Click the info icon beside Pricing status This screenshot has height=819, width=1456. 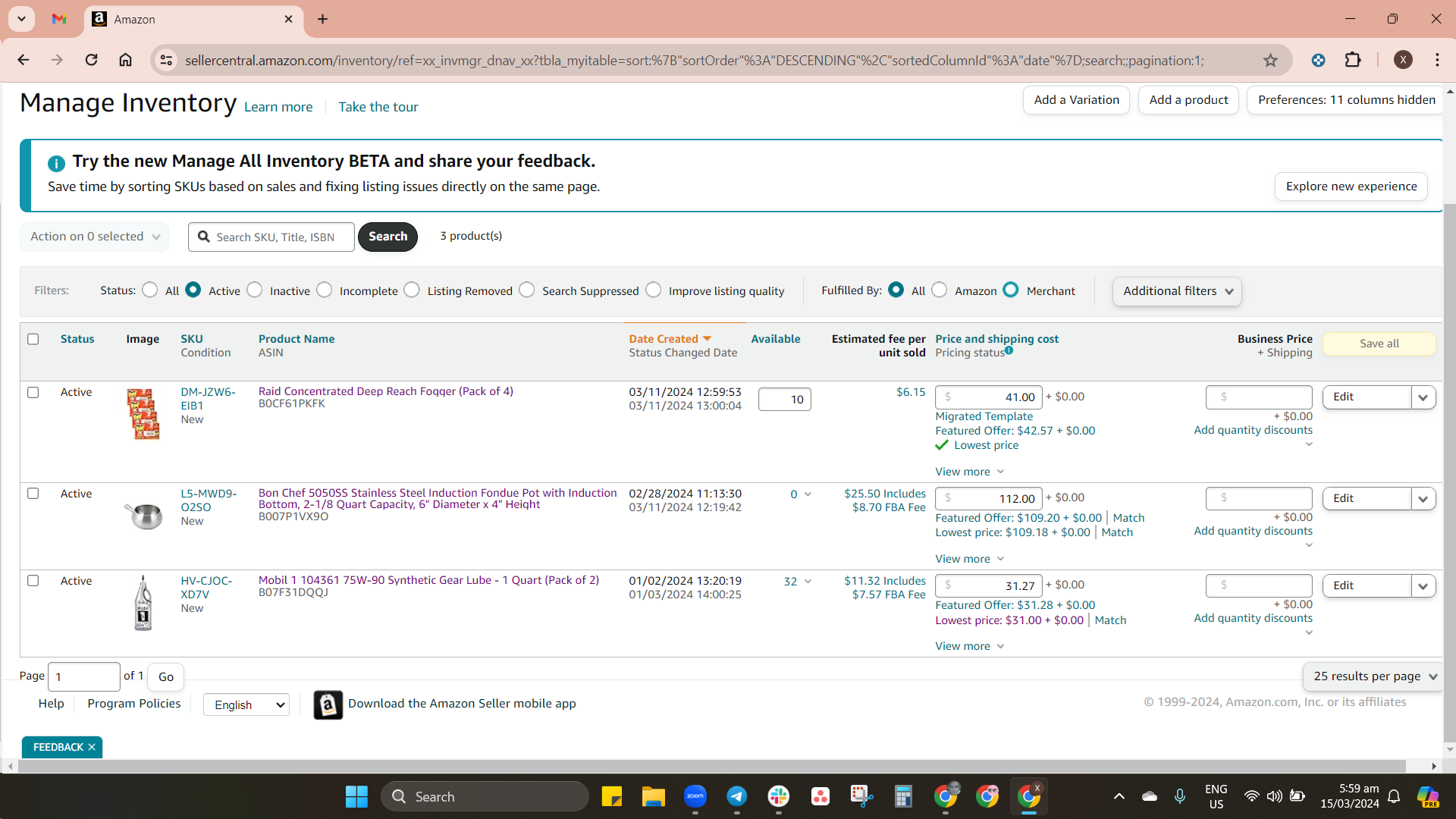(1009, 350)
